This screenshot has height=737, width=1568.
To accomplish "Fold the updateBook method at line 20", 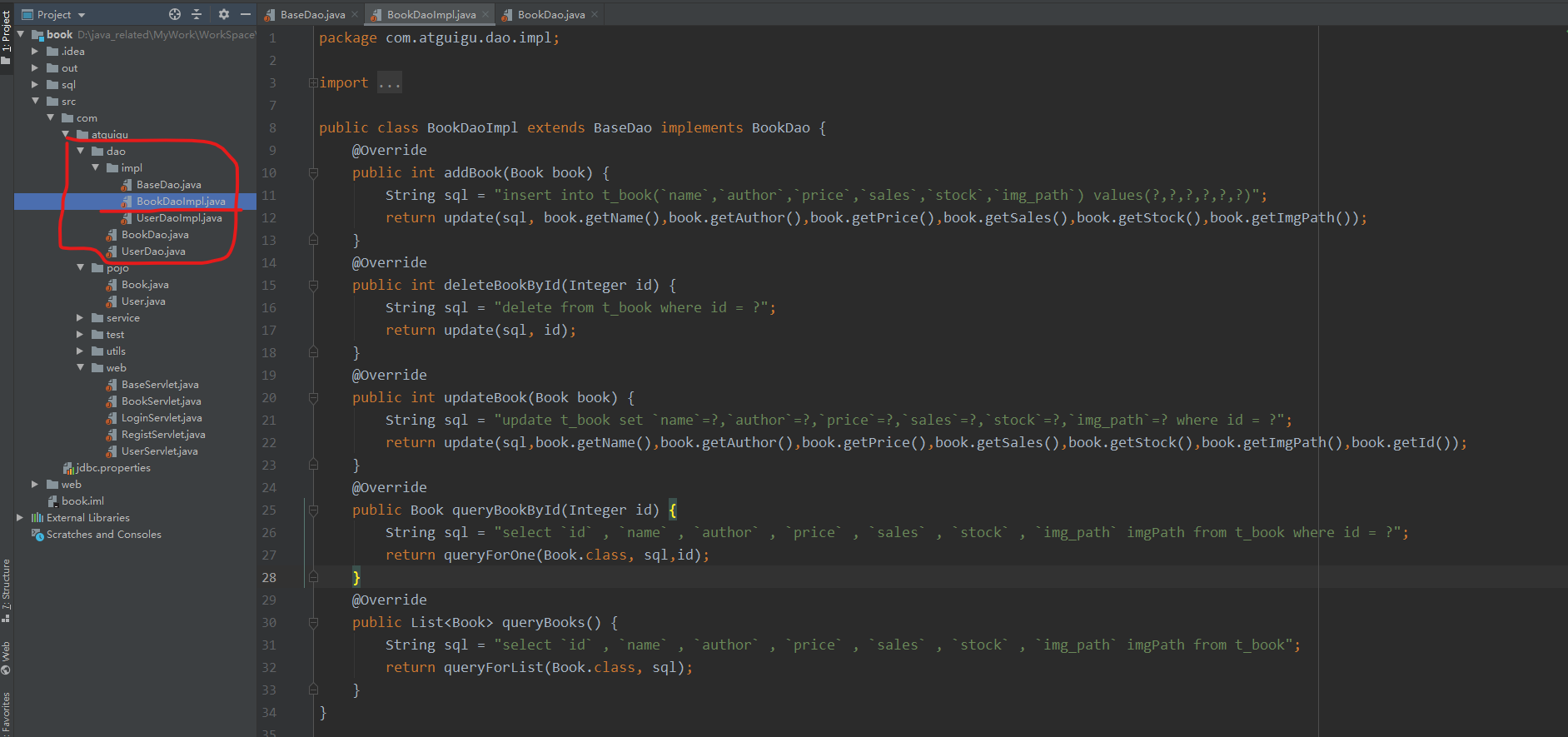I will point(313,397).
